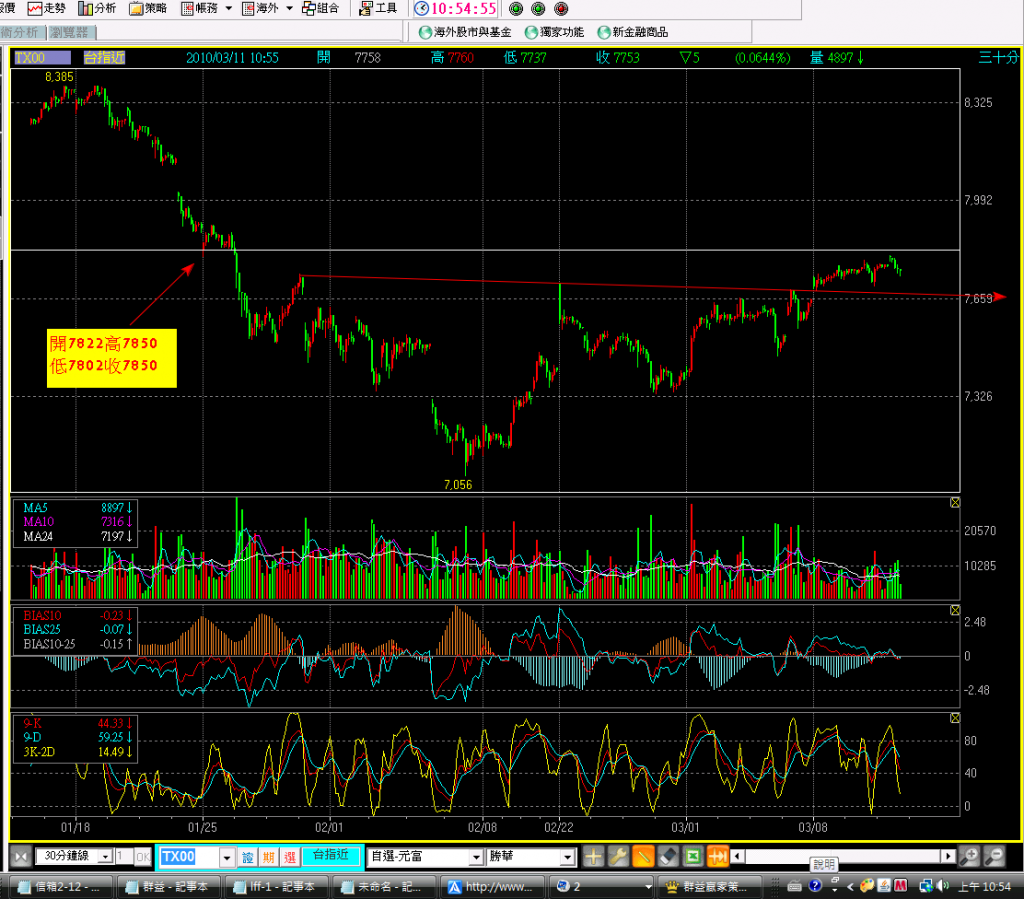
Task: Open lff-1 - 記事本 taskbar window
Action: [276, 887]
